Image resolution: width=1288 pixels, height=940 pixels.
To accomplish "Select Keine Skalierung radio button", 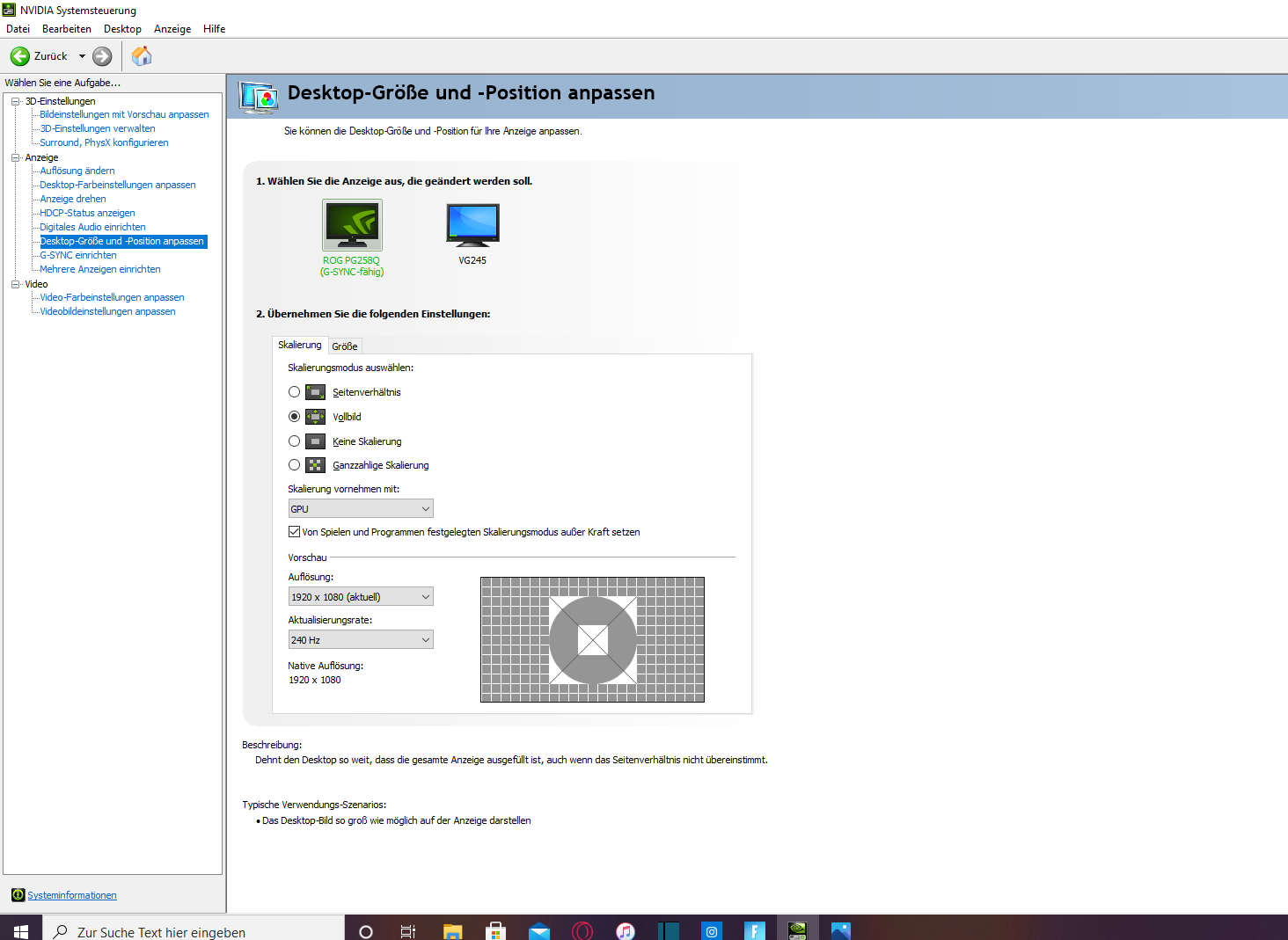I will pyautogui.click(x=295, y=441).
